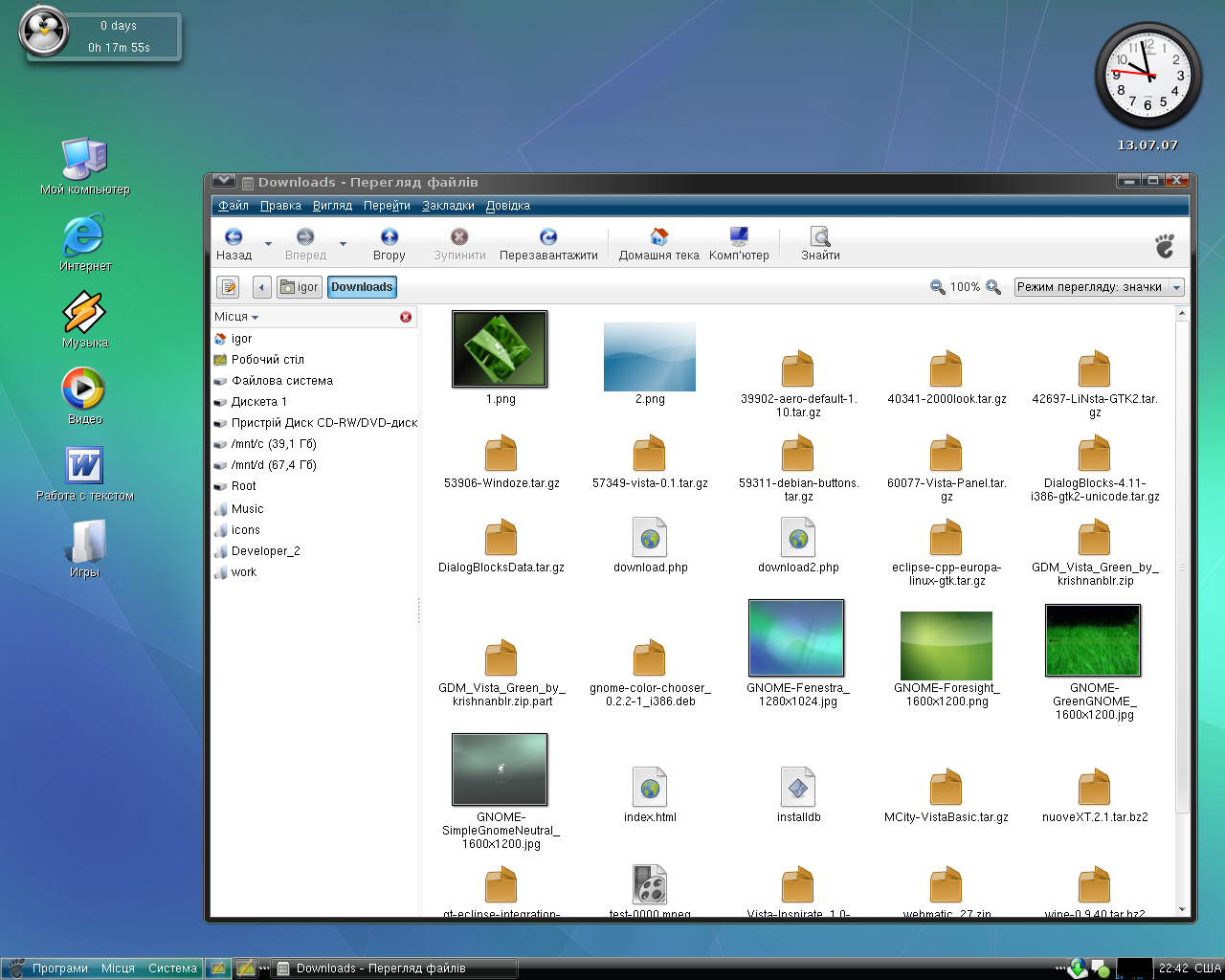
Task: Select the download2.php file icon
Action: tap(798, 537)
